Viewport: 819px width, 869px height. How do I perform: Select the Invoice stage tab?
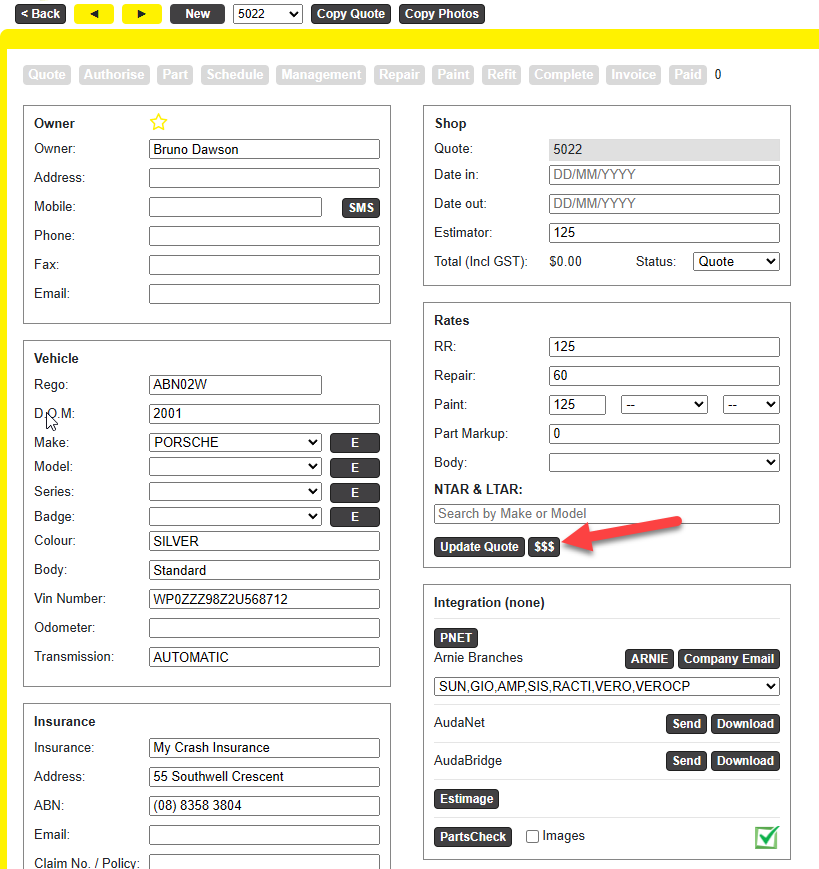[634, 75]
